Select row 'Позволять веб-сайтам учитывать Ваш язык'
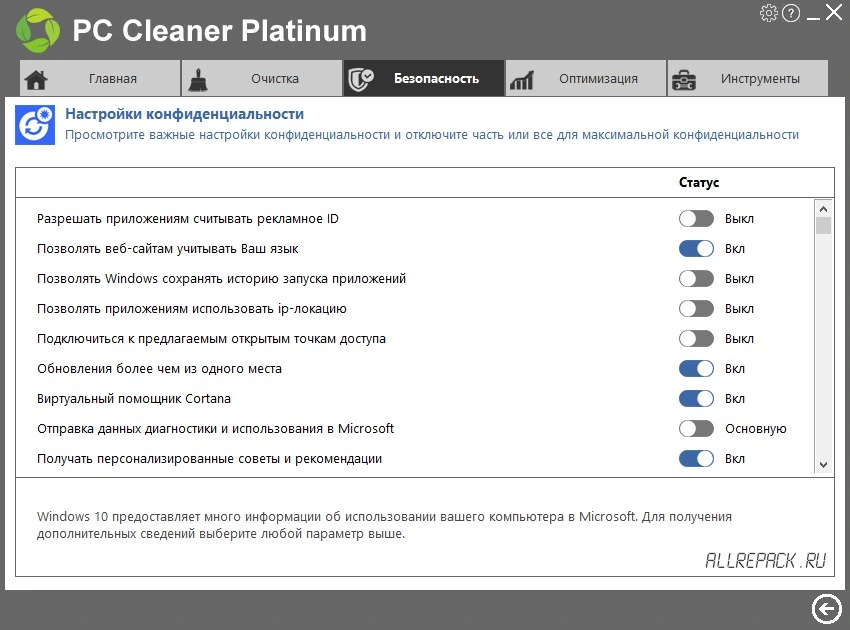The width and height of the screenshot is (850, 630). pyautogui.click(x=415, y=248)
